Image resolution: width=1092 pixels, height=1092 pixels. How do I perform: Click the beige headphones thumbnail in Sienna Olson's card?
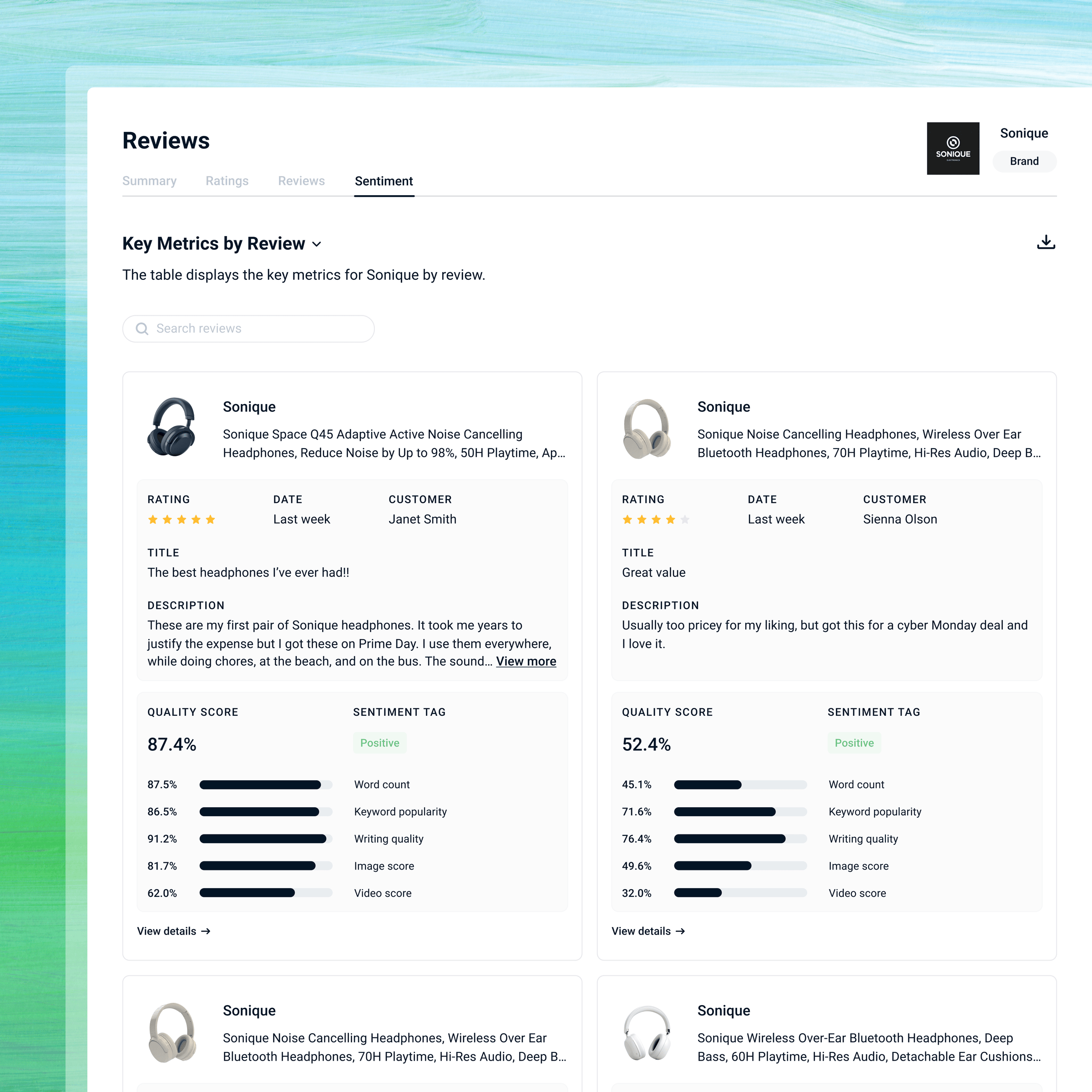pyautogui.click(x=647, y=429)
